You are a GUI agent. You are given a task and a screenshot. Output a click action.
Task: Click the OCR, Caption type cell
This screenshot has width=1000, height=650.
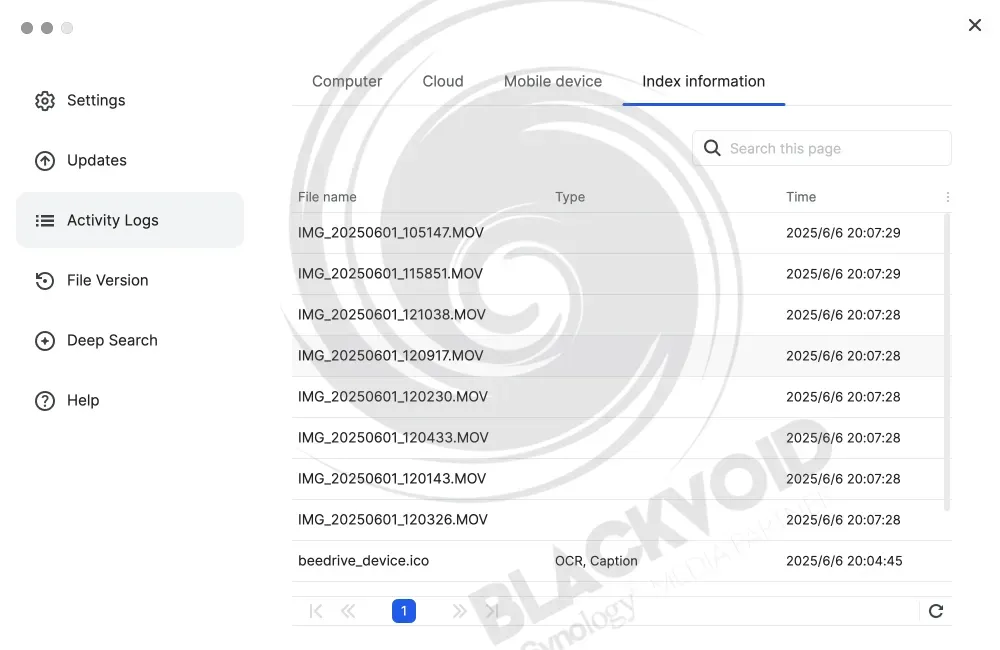click(596, 561)
